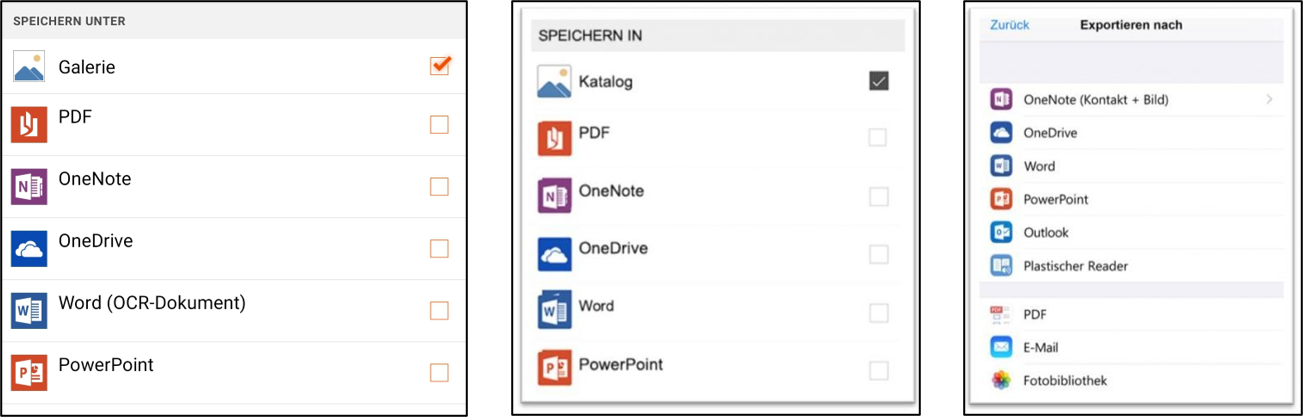Click the OneNote icon in the Speichern in panel
The height and width of the screenshot is (417, 1303).
(554, 195)
